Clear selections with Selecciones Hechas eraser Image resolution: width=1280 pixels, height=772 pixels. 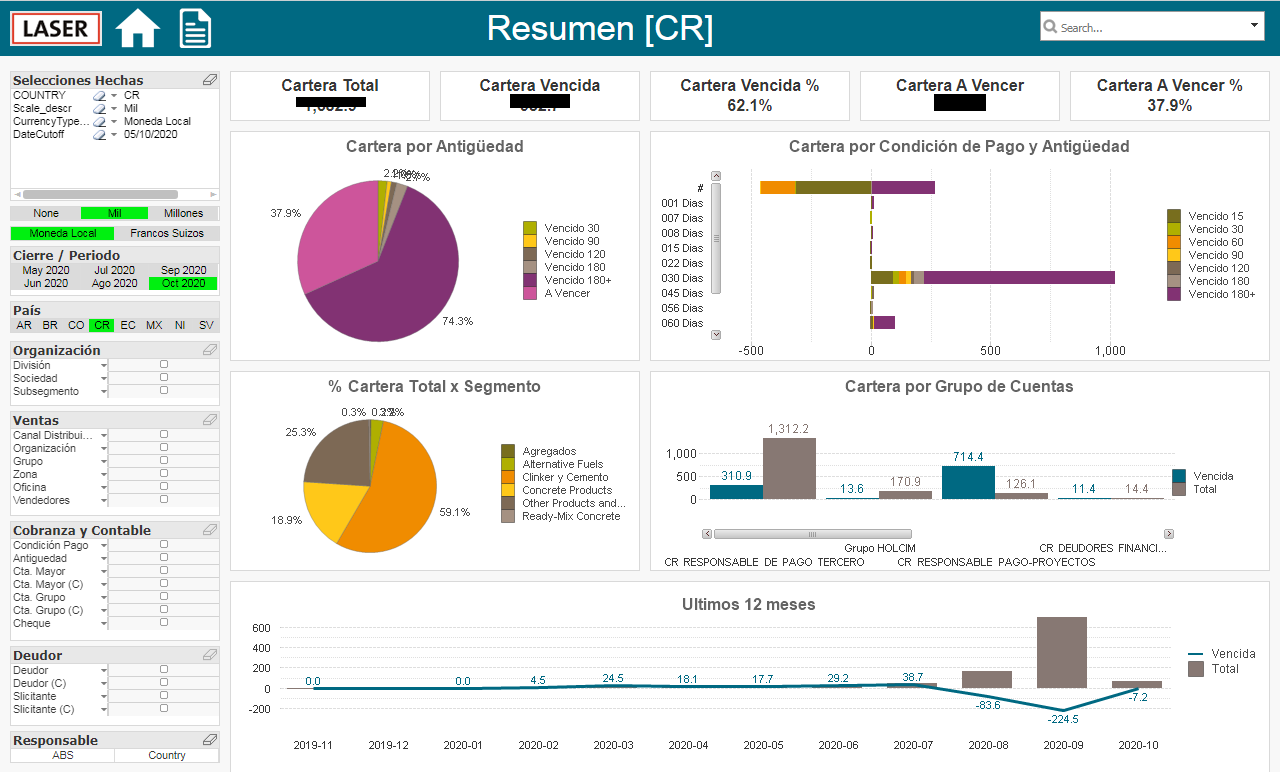point(209,80)
